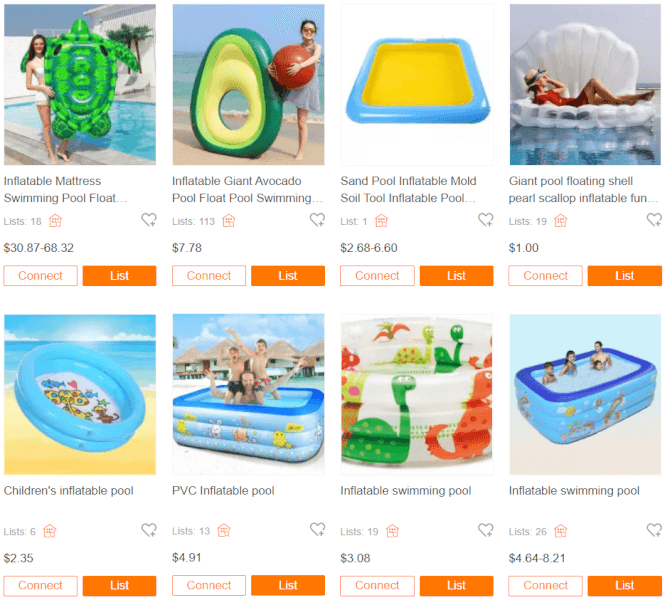Screen dimensions: 665x600
Task: Click List button for $7.78 avocado float
Action: pos(288,276)
